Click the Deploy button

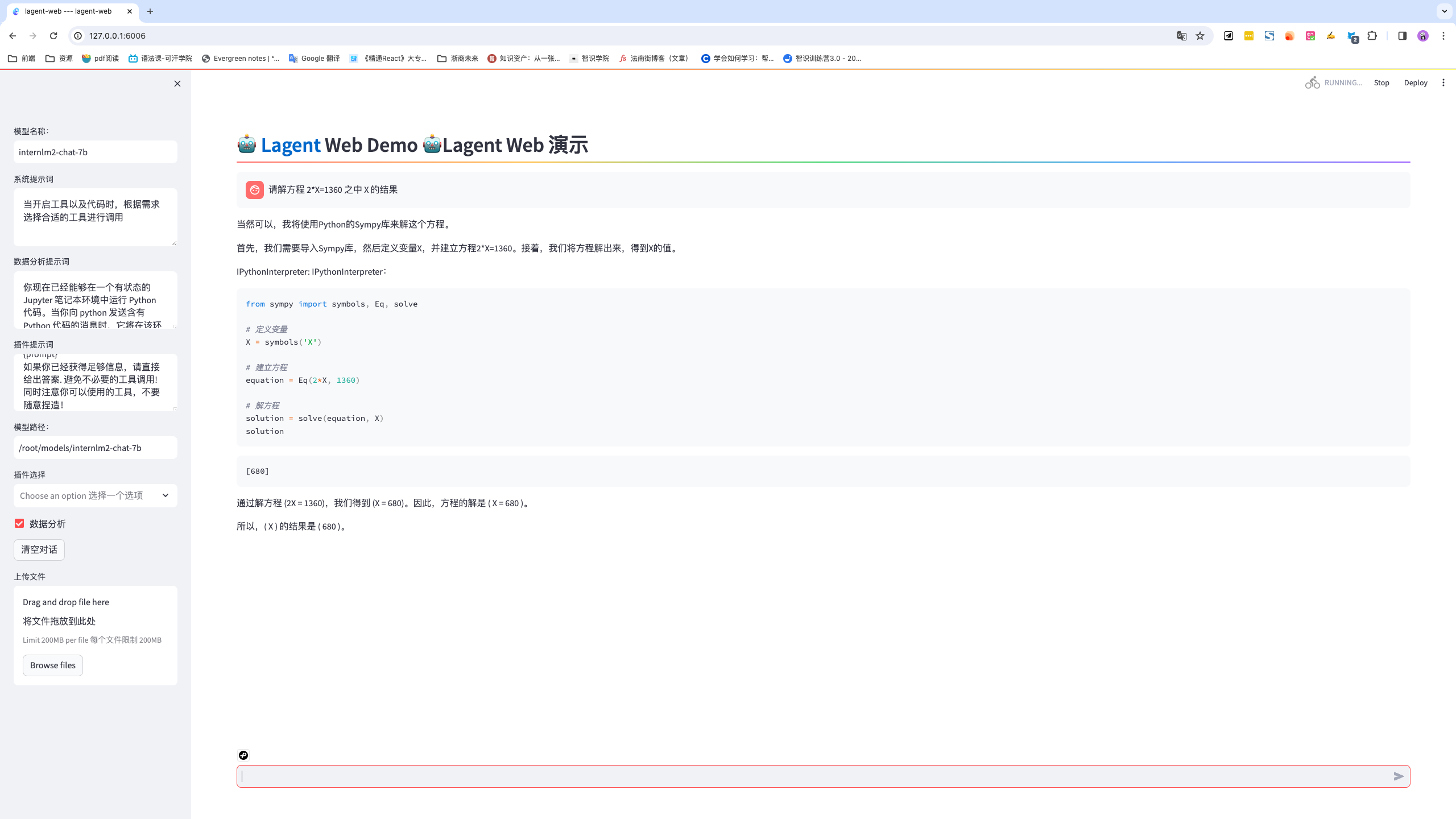click(x=1415, y=83)
